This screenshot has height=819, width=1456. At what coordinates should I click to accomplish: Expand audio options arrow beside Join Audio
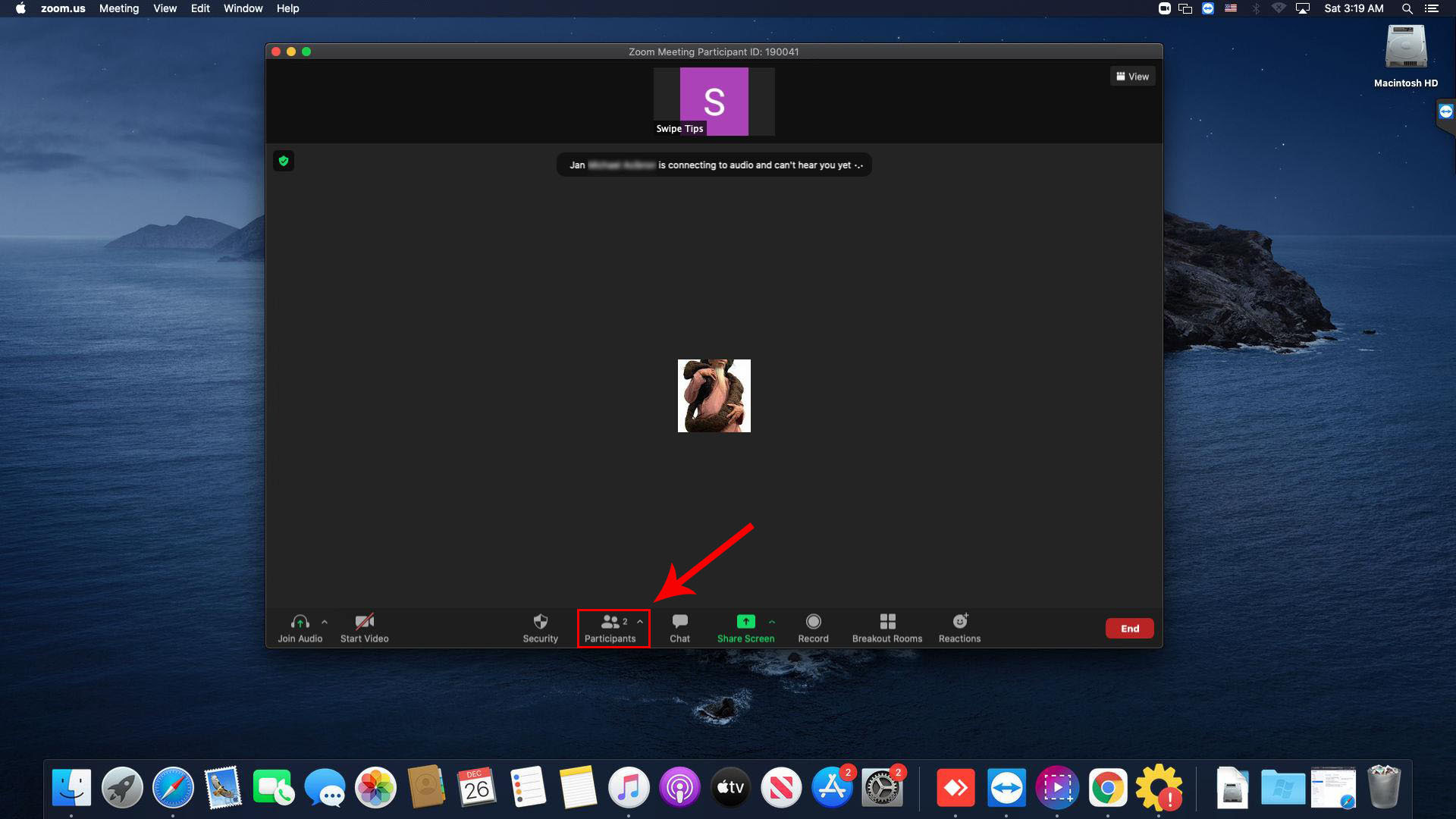coord(325,622)
